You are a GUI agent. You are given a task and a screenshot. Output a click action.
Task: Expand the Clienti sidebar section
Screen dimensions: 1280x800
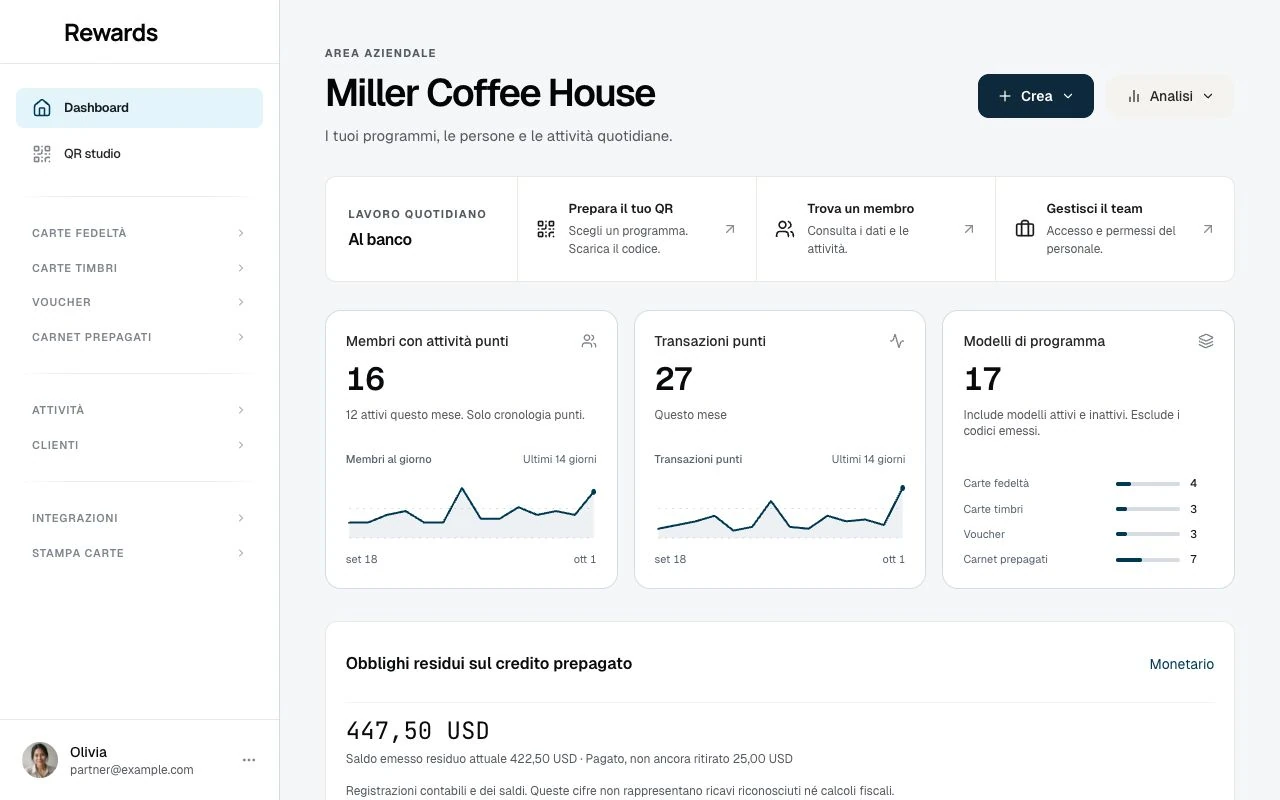(x=140, y=445)
